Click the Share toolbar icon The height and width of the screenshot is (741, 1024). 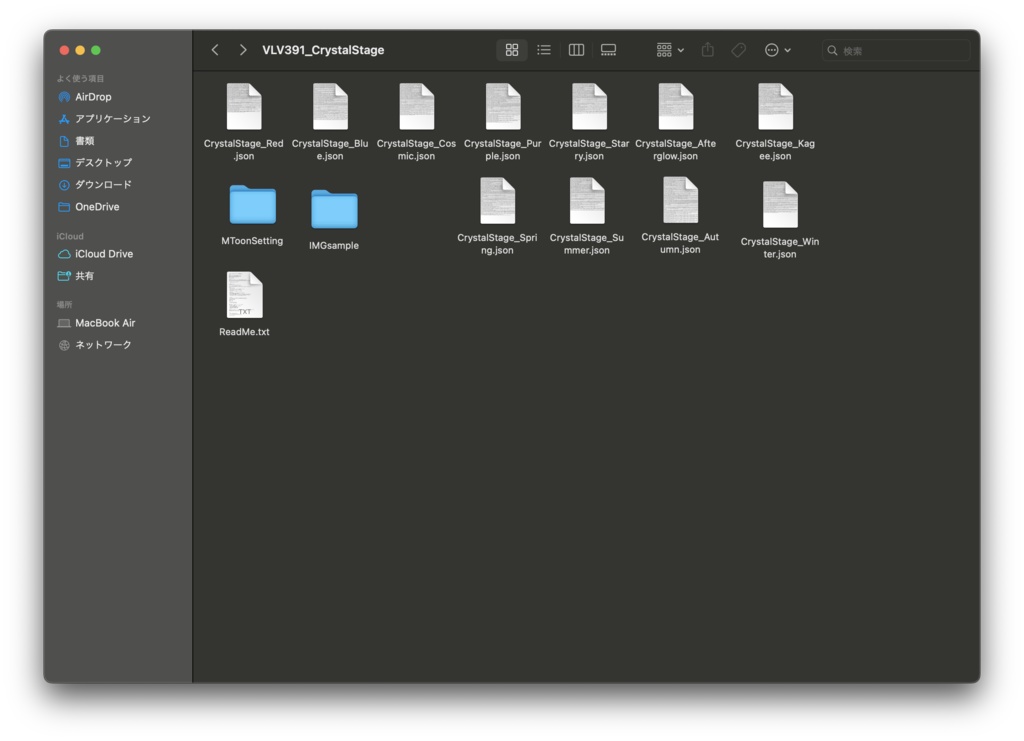pos(707,50)
